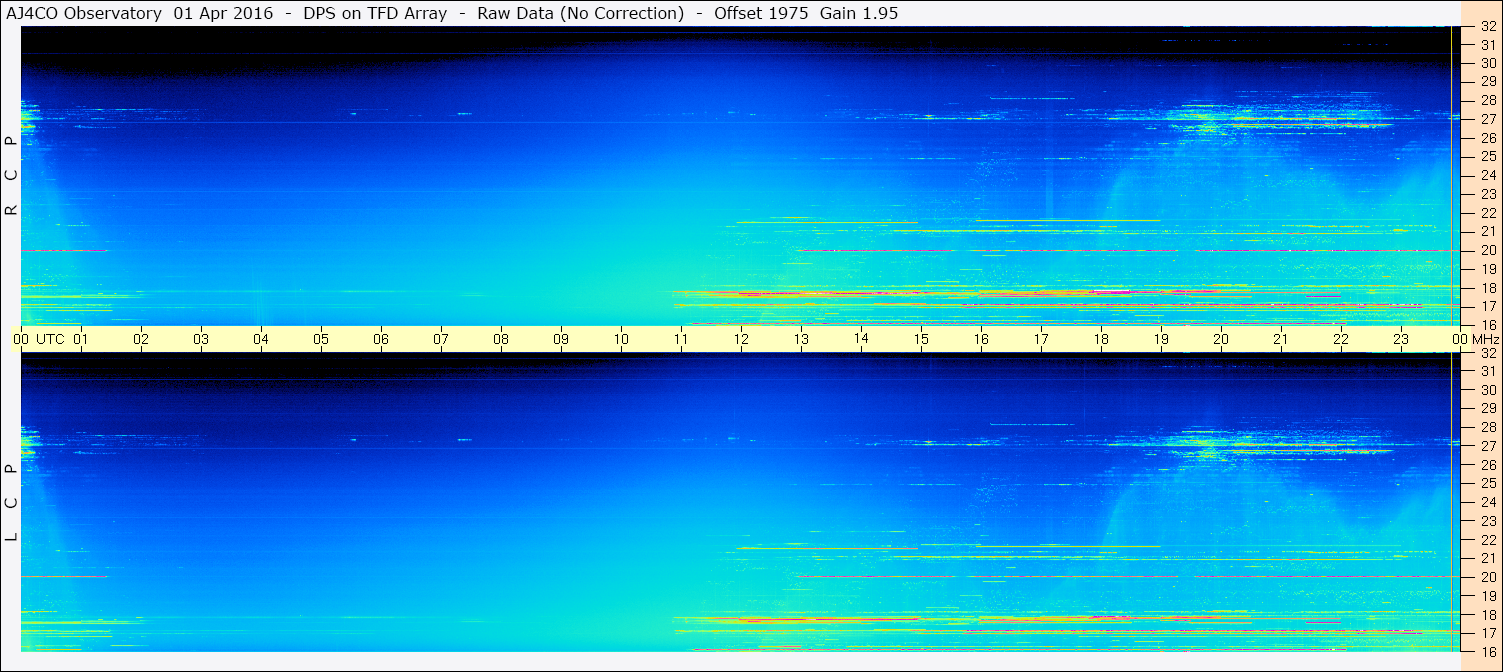1503x672 pixels.
Task: Select the 04 hour marker on time axis
Action: pos(261,339)
